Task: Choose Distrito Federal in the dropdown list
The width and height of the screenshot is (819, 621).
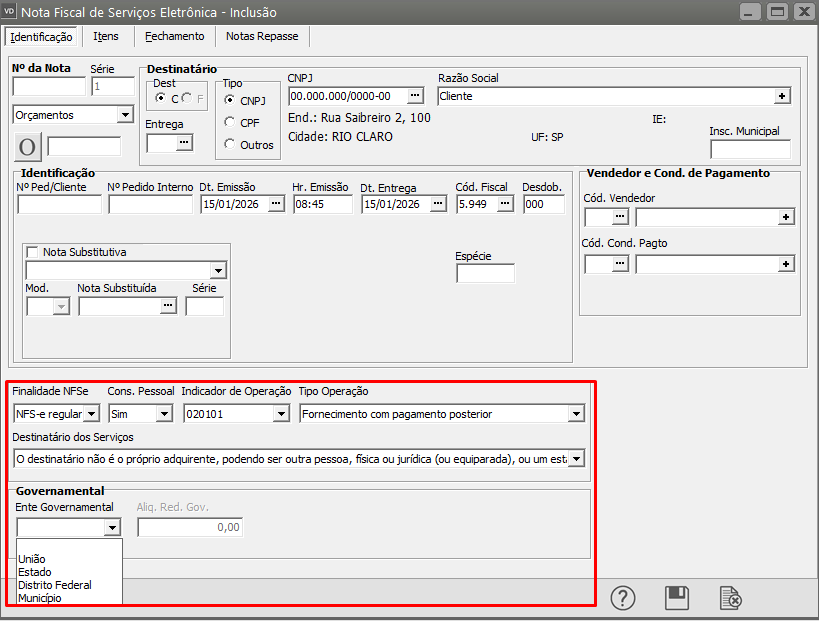Action: point(54,585)
